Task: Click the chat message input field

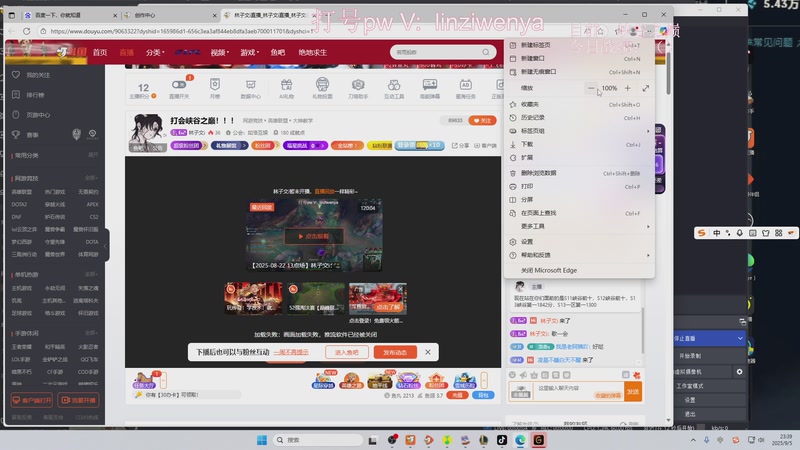Action: [x=576, y=392]
